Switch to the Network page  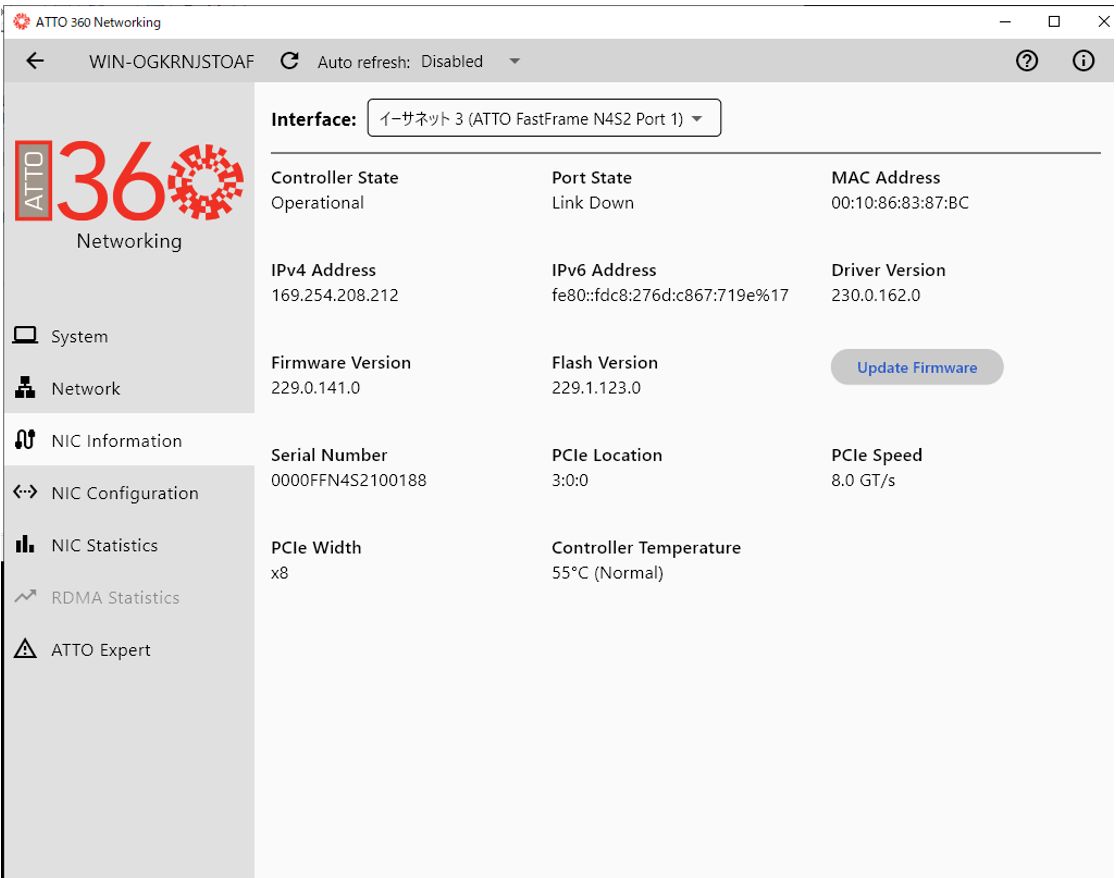129,388
